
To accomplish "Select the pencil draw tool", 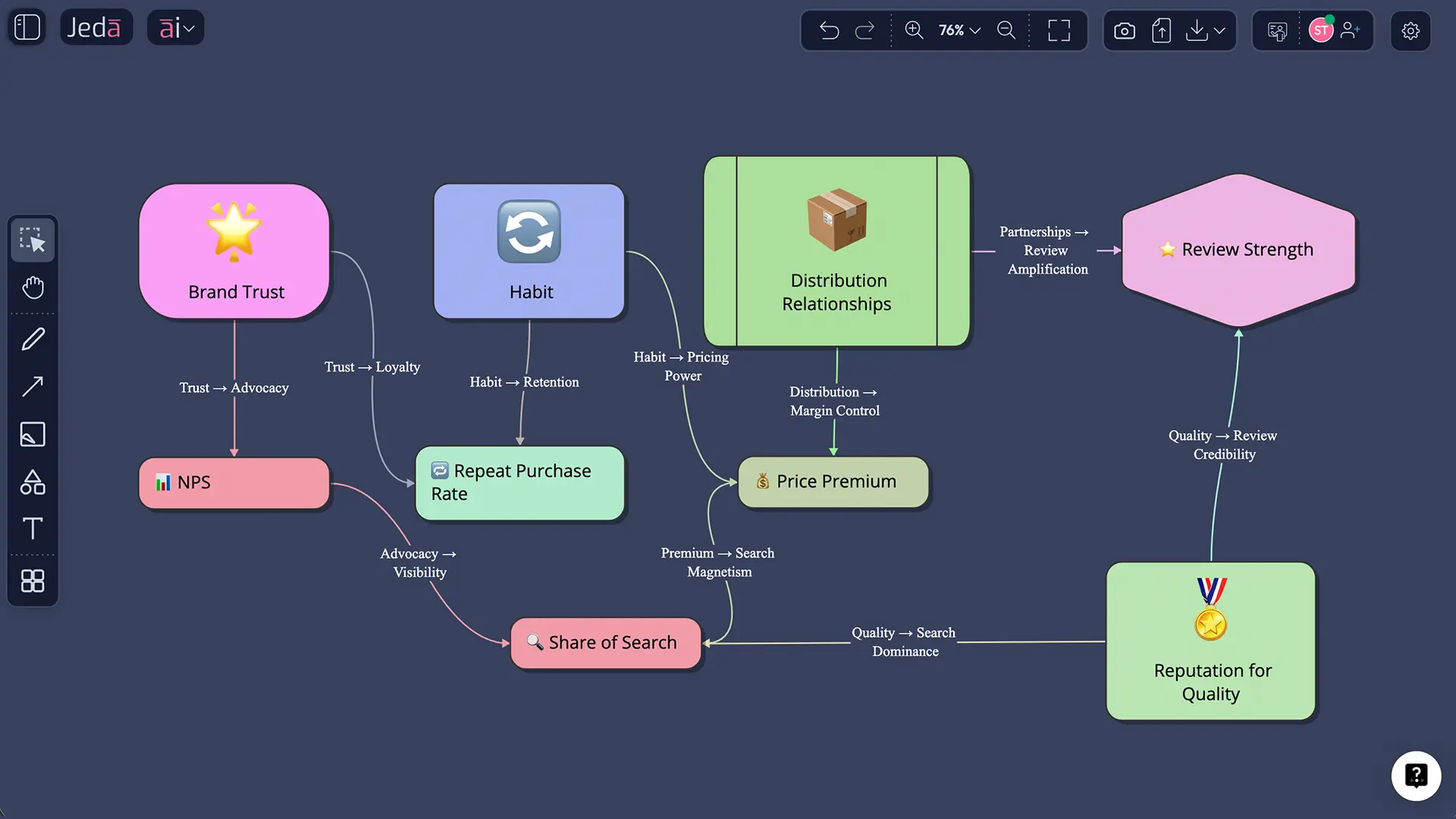I will click(x=33, y=339).
